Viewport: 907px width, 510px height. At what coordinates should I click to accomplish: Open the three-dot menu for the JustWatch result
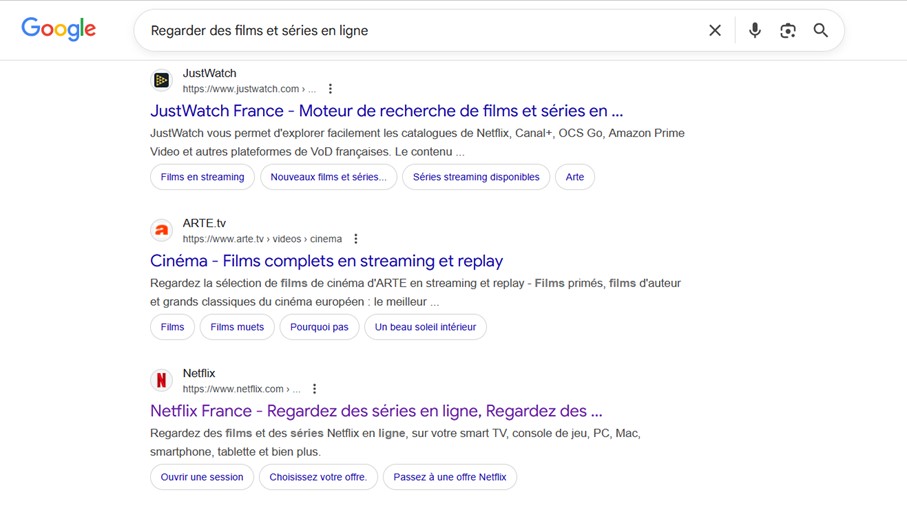click(330, 89)
